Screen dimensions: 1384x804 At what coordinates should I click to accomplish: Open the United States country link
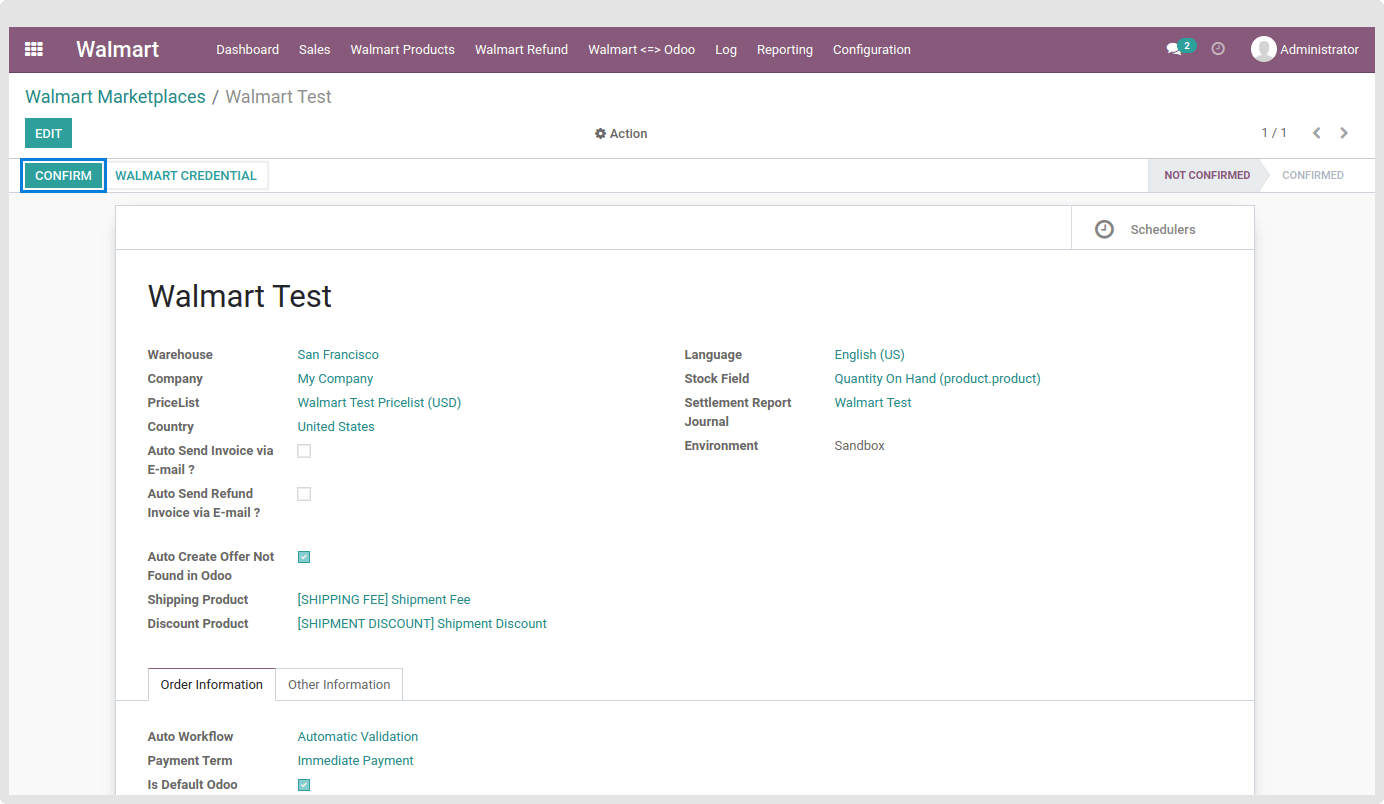click(x=336, y=427)
